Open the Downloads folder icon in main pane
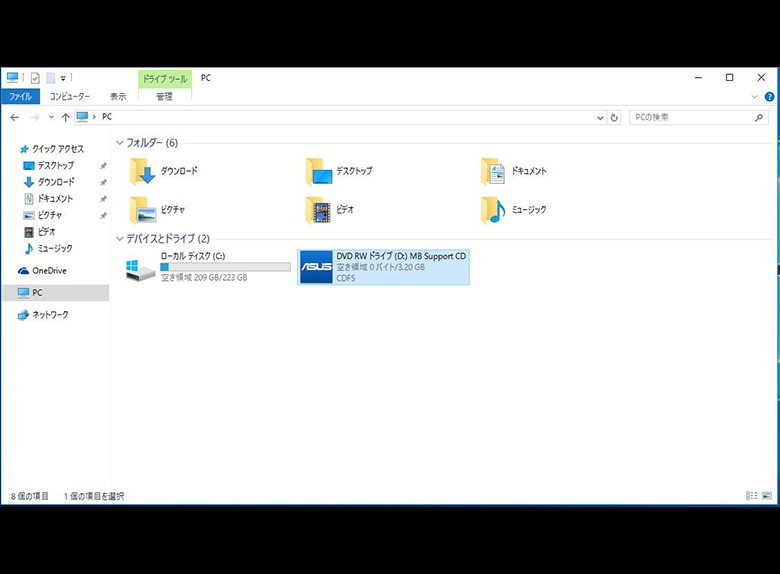Viewport: 780px width, 574px height. pos(142,172)
